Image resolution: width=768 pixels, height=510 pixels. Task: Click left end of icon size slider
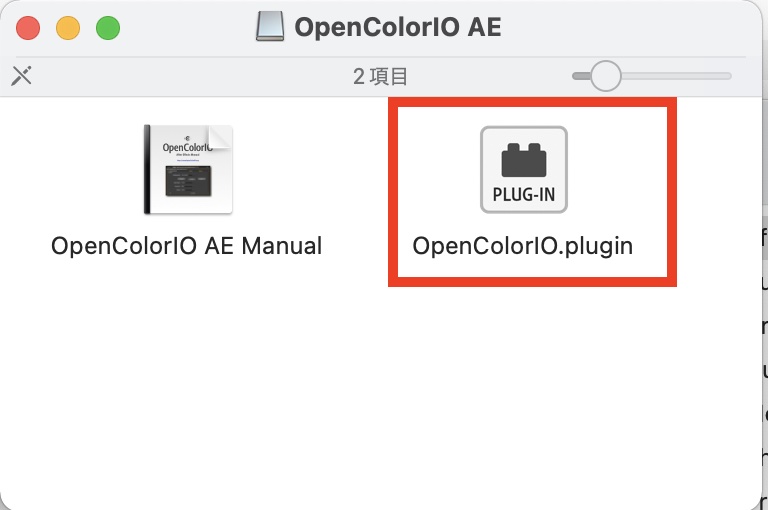tap(576, 76)
